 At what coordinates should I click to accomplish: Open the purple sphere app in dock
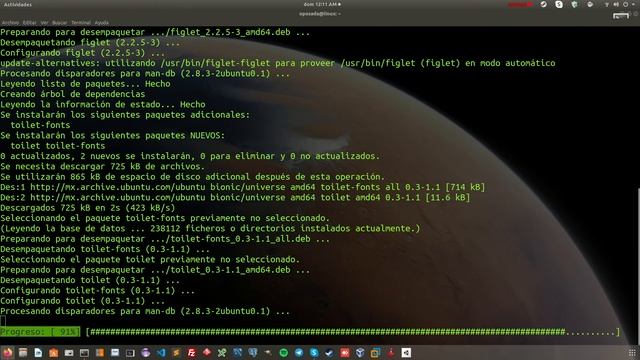click(x=146, y=352)
